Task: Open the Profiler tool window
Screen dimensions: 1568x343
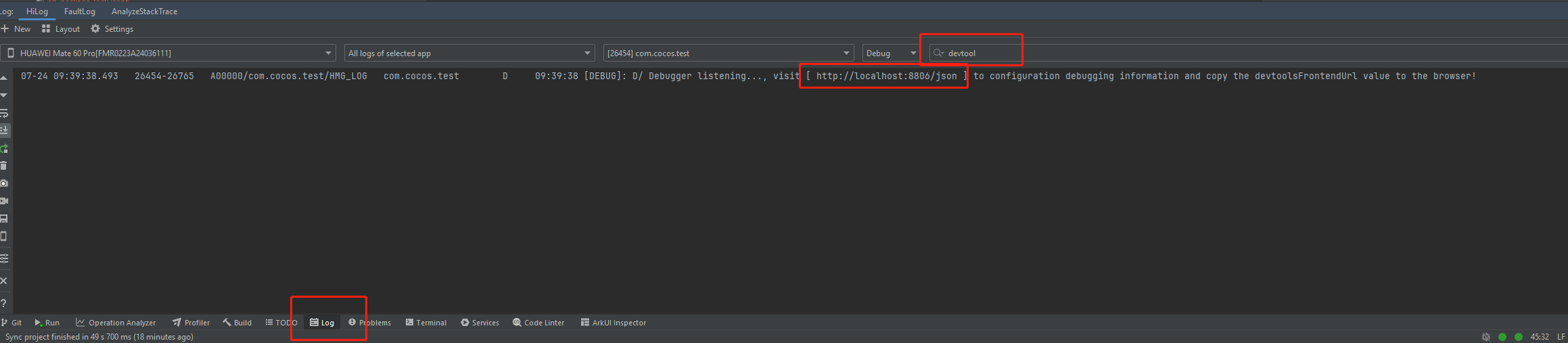Action: click(x=191, y=323)
